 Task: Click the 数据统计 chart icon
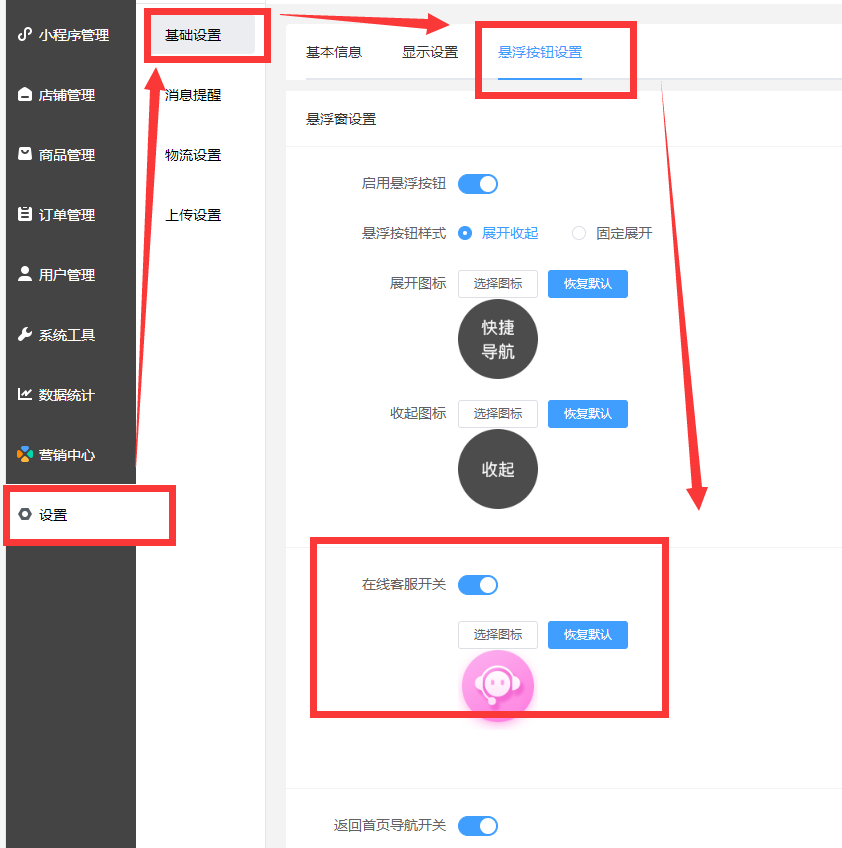pos(24,394)
